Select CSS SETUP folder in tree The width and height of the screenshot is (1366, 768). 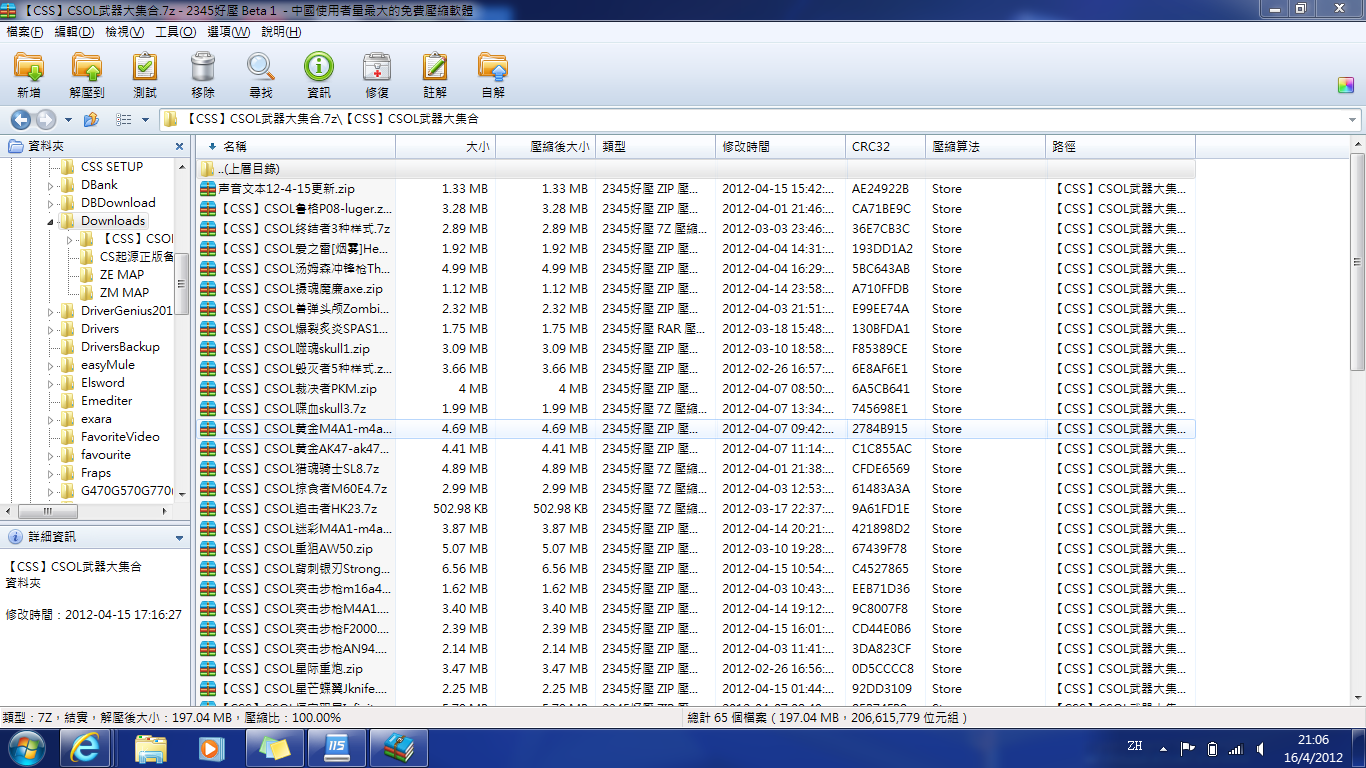tap(112, 166)
